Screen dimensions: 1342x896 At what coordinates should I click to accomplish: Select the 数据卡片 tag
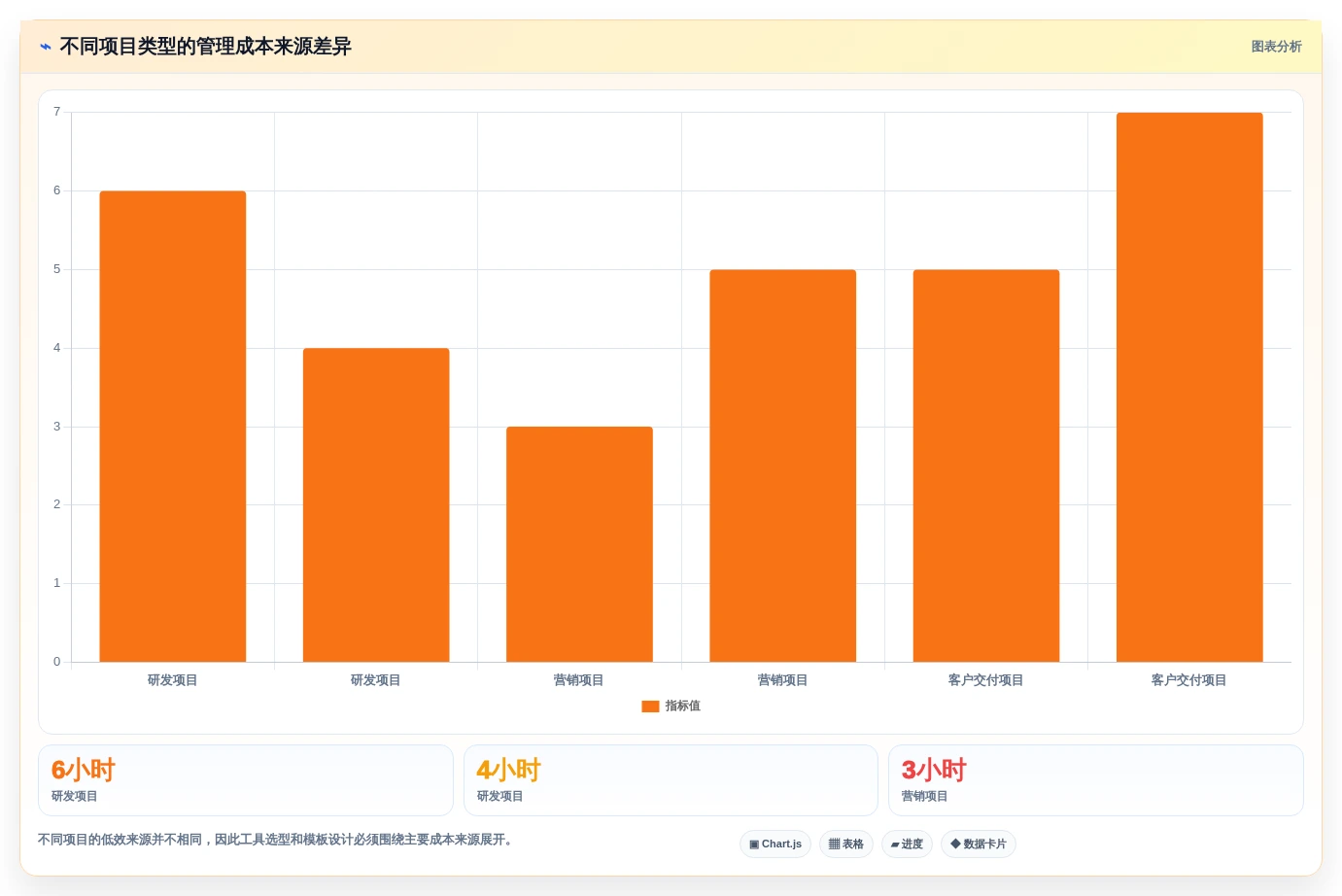pyautogui.click(x=979, y=844)
